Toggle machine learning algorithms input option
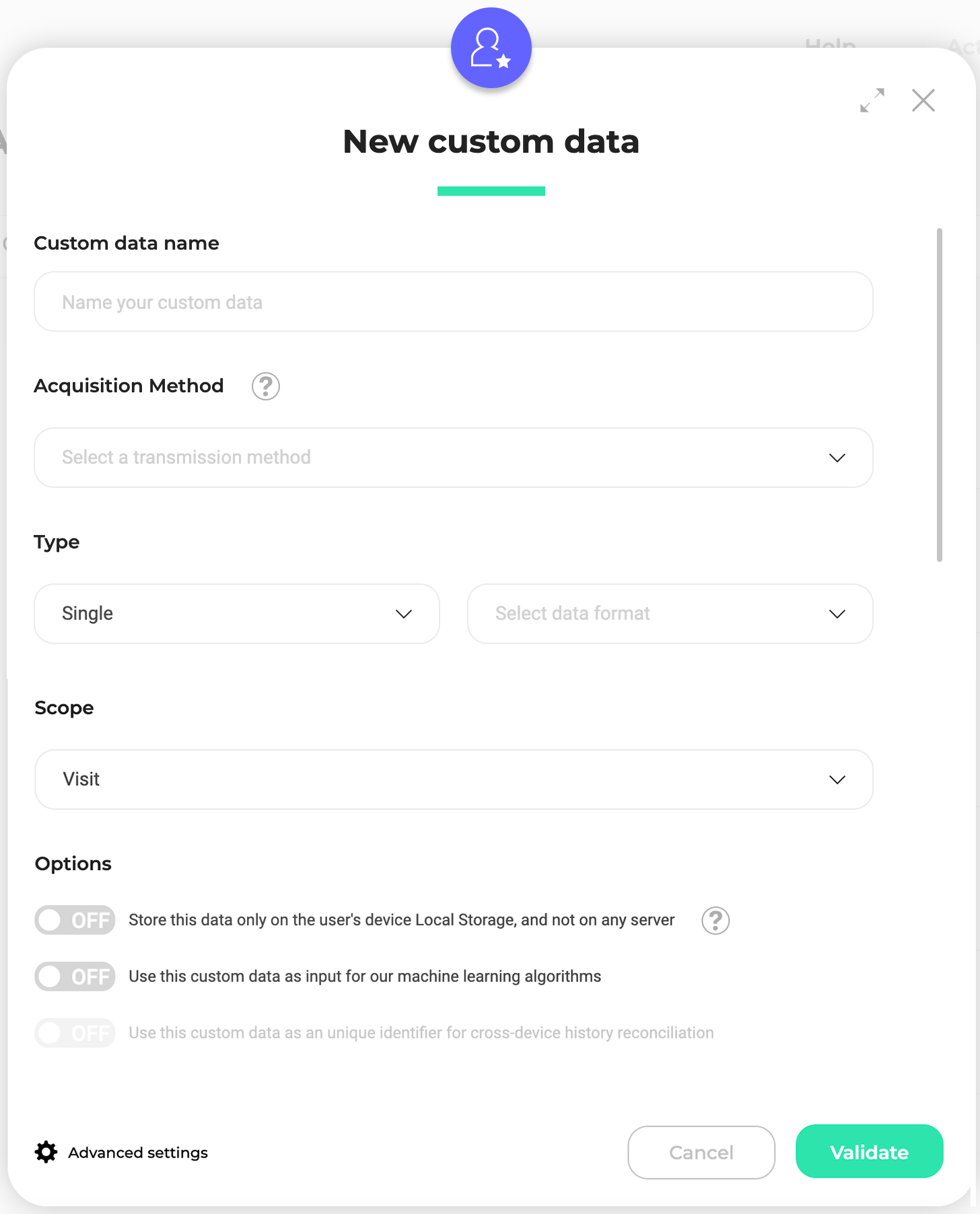Image resolution: width=980 pixels, height=1214 pixels. point(75,976)
